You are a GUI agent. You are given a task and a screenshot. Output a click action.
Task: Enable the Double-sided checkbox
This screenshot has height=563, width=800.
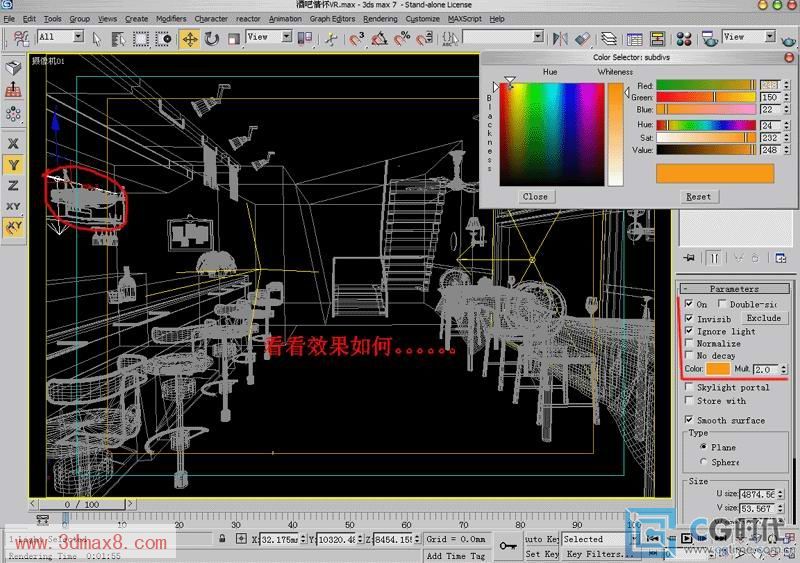pos(722,304)
